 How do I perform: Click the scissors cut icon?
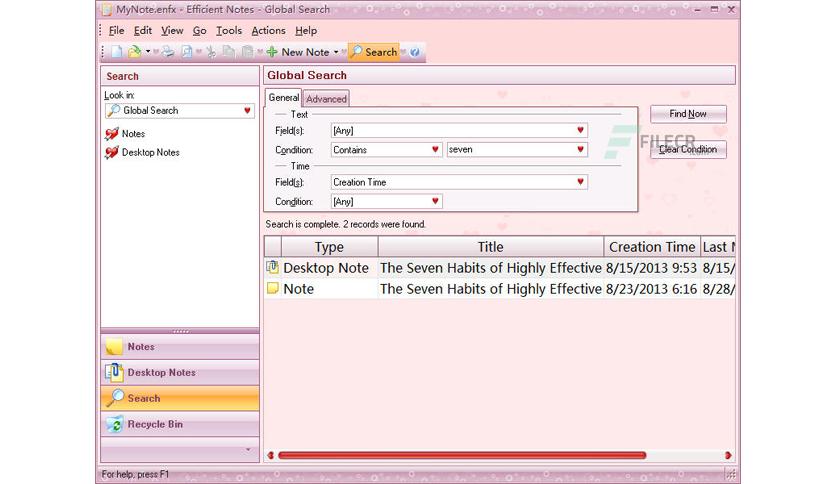click(x=211, y=52)
